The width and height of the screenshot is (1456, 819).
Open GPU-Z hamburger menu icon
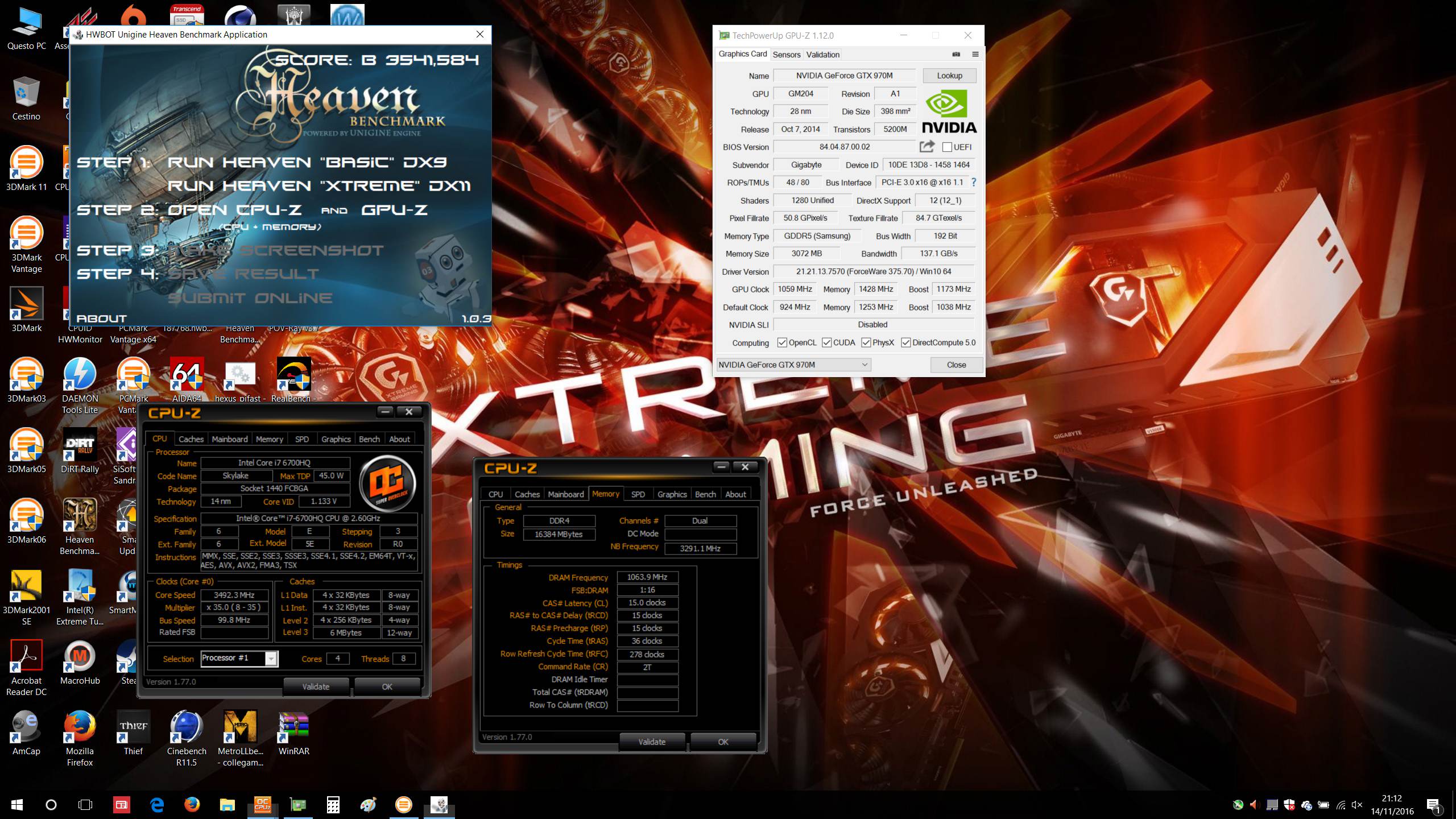[975, 55]
